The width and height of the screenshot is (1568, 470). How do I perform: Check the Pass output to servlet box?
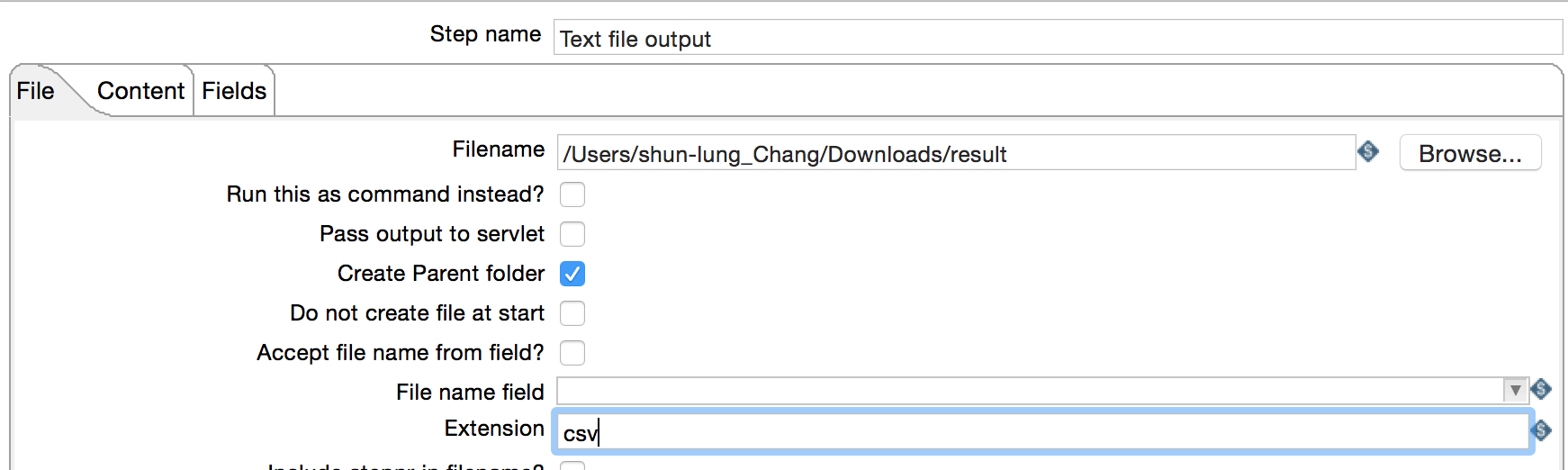click(572, 234)
